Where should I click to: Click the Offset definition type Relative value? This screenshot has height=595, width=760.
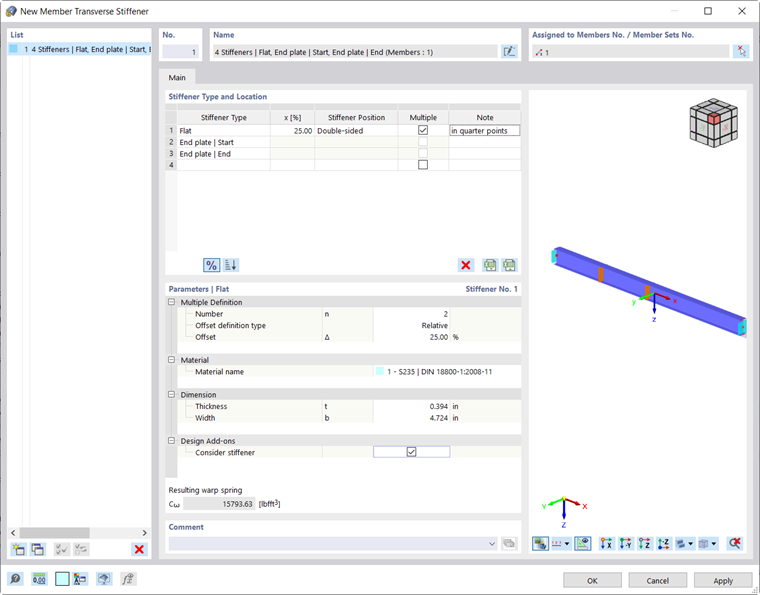412,326
